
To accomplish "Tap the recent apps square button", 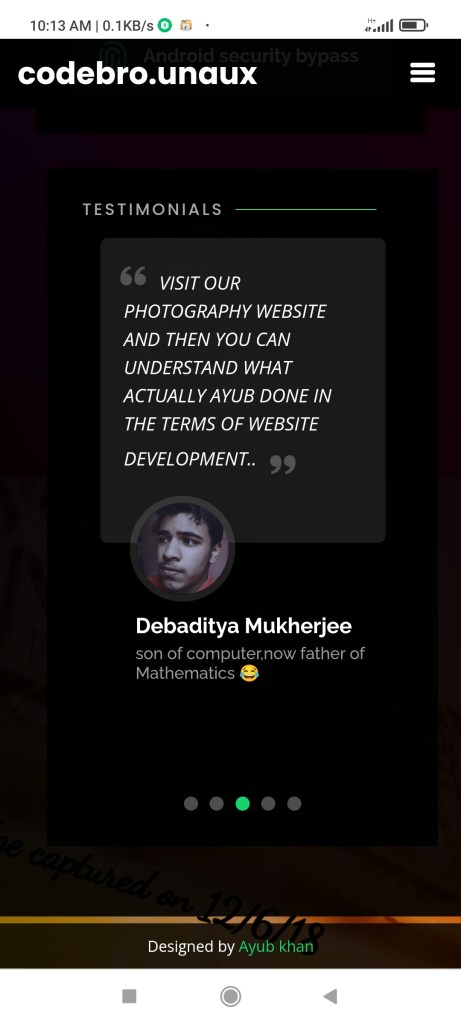I will (x=129, y=996).
